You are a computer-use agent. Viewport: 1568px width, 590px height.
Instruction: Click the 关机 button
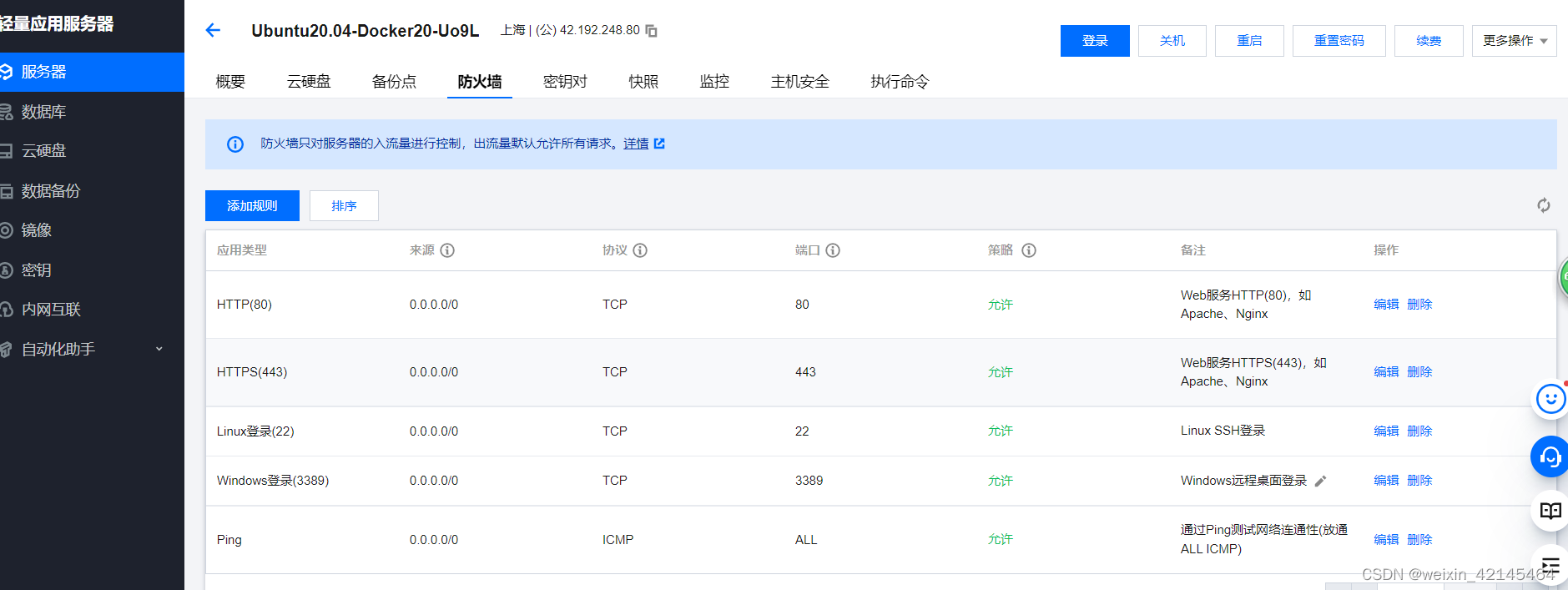tap(1172, 41)
